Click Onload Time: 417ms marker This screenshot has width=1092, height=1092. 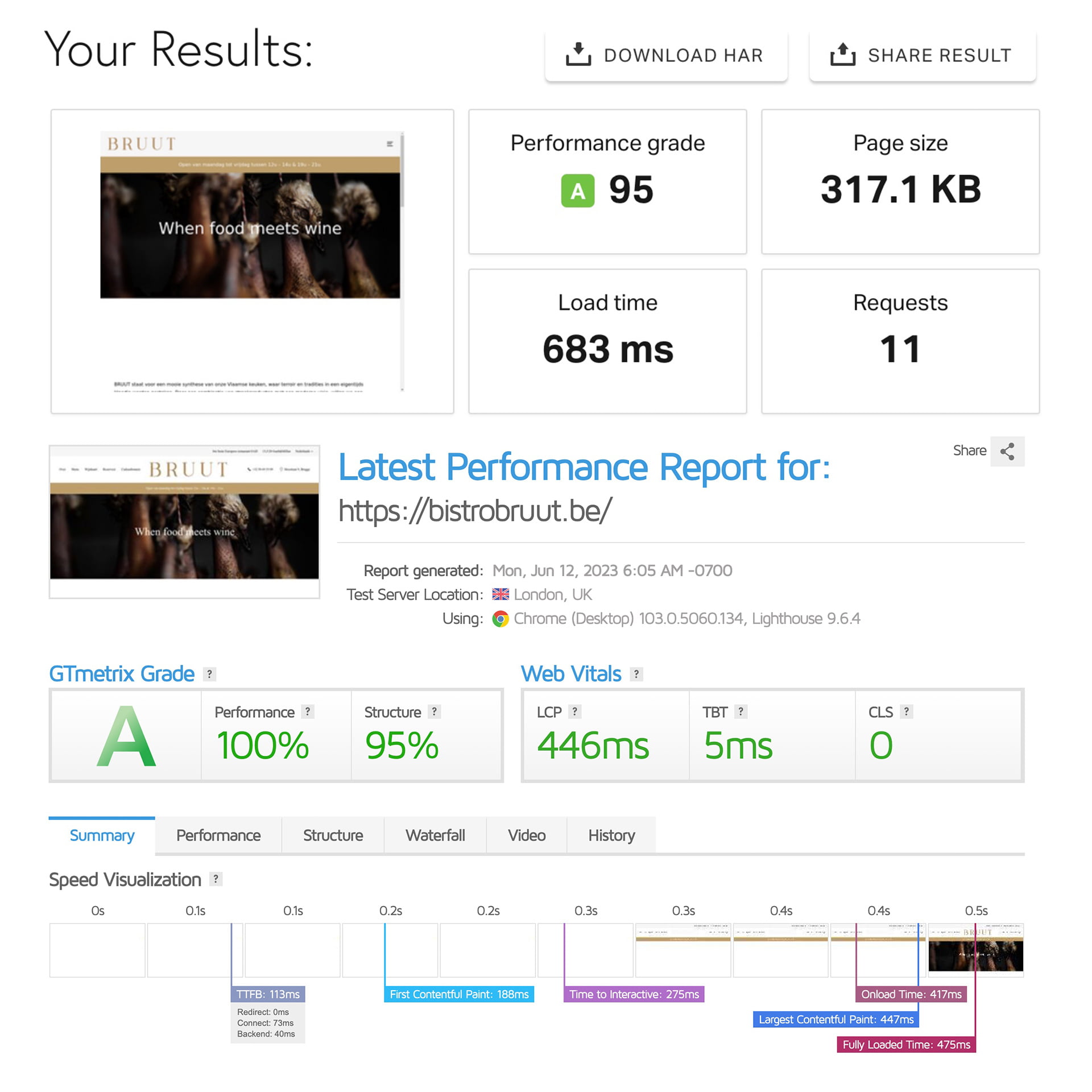[911, 994]
